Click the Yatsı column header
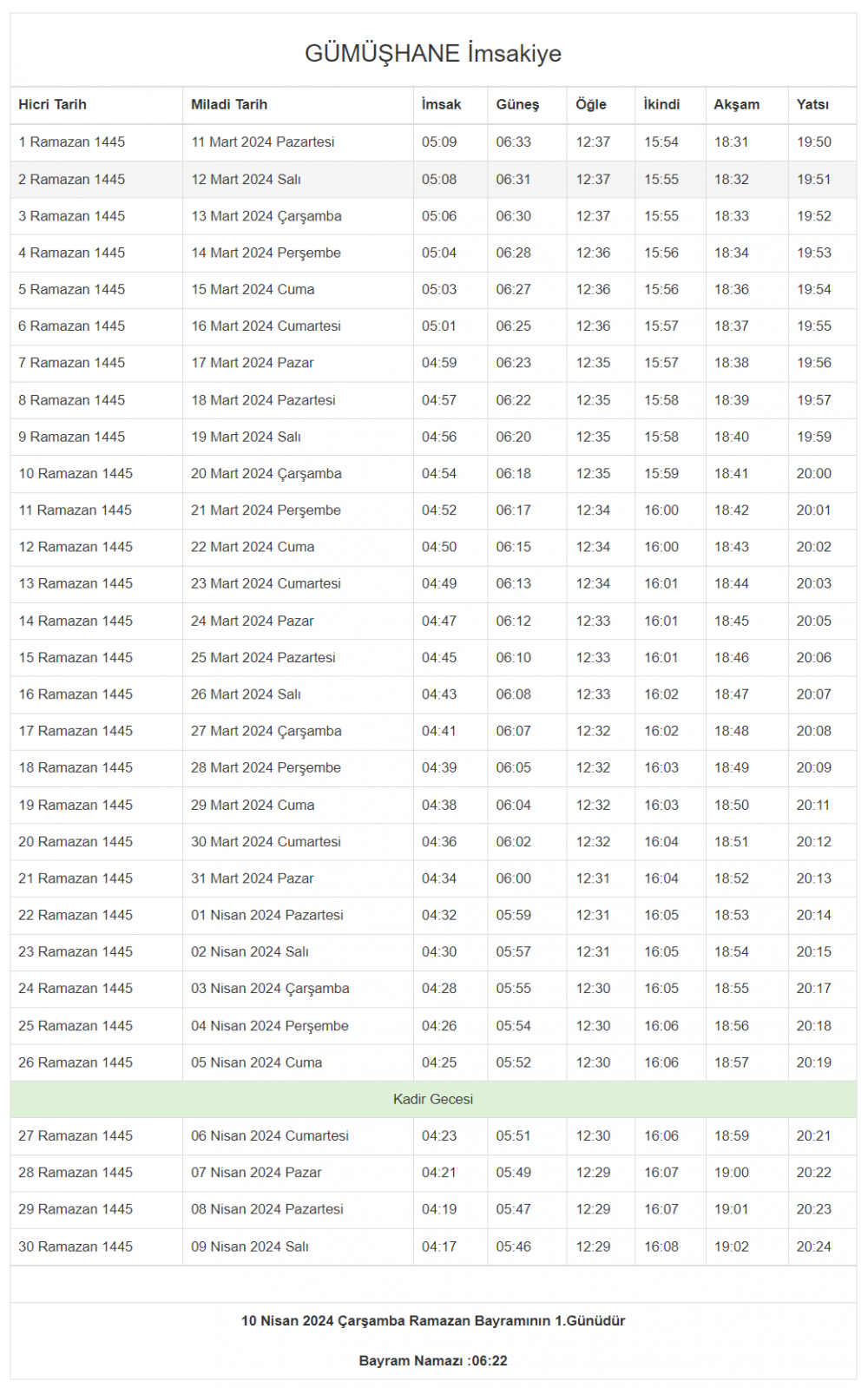 click(812, 104)
